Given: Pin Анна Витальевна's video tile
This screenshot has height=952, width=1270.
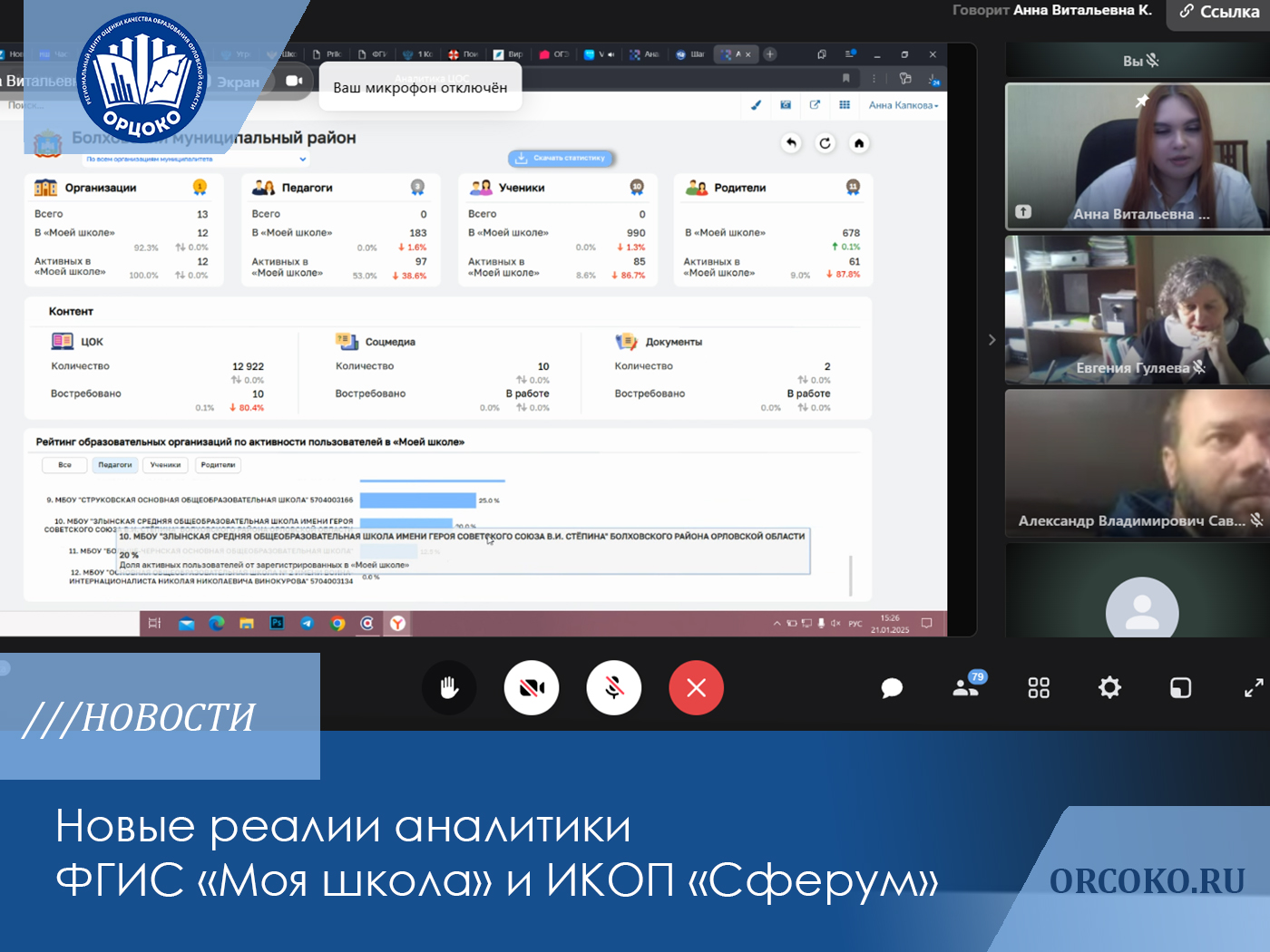Looking at the screenshot, I should click(x=1142, y=101).
